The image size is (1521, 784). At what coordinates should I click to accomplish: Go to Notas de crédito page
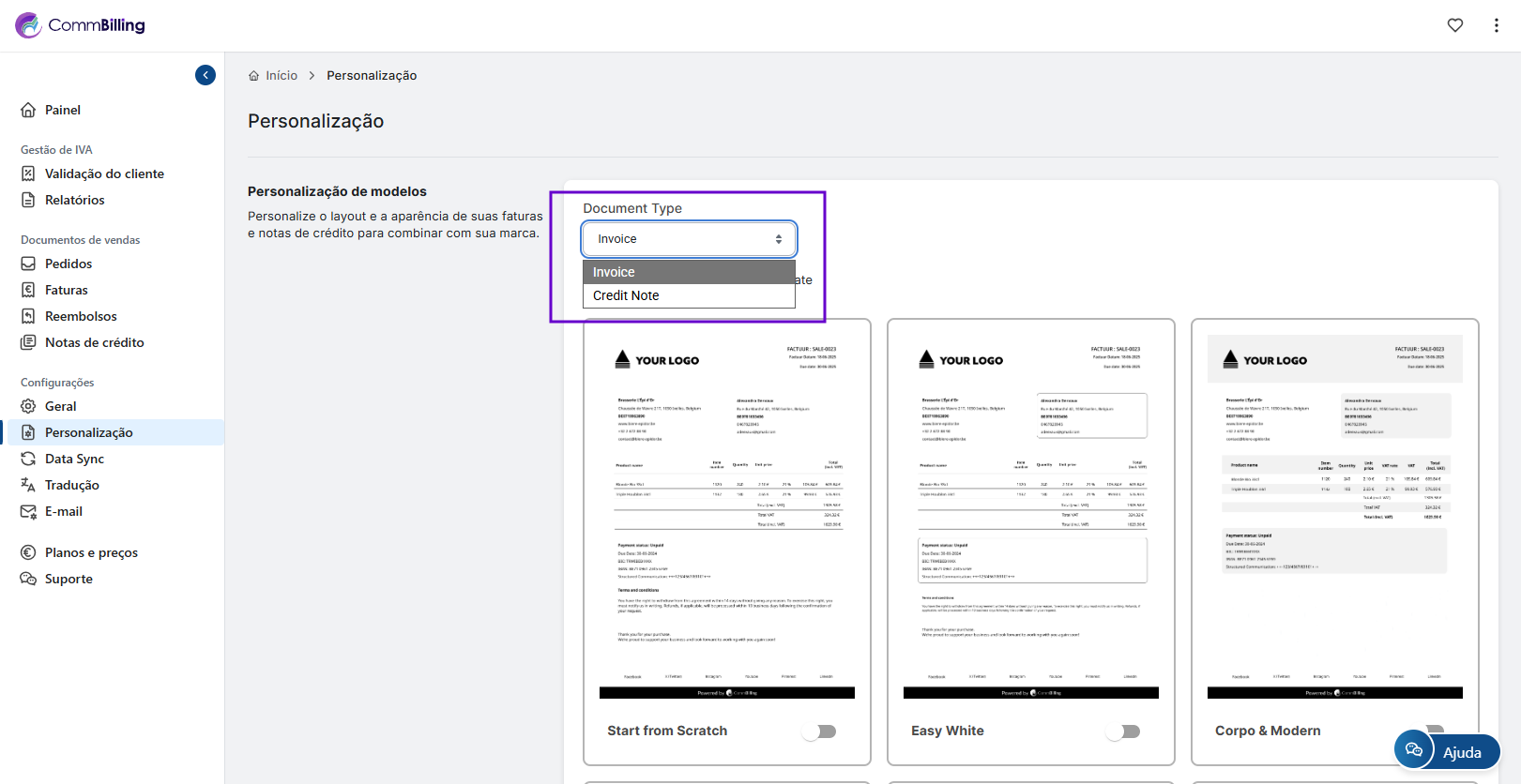pyautogui.click(x=94, y=342)
